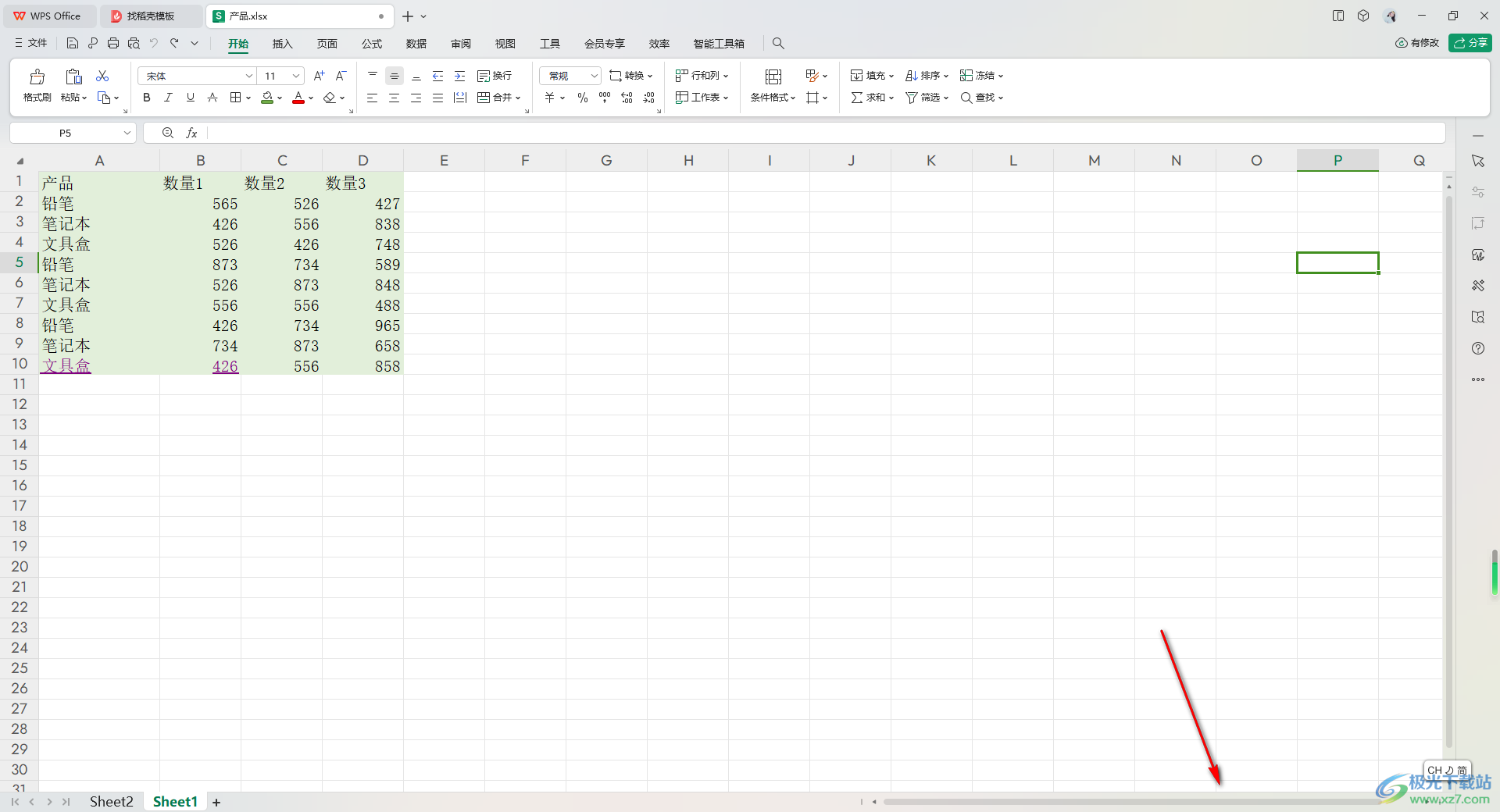
Task: Open the File (文件) menu
Action: 31,43
